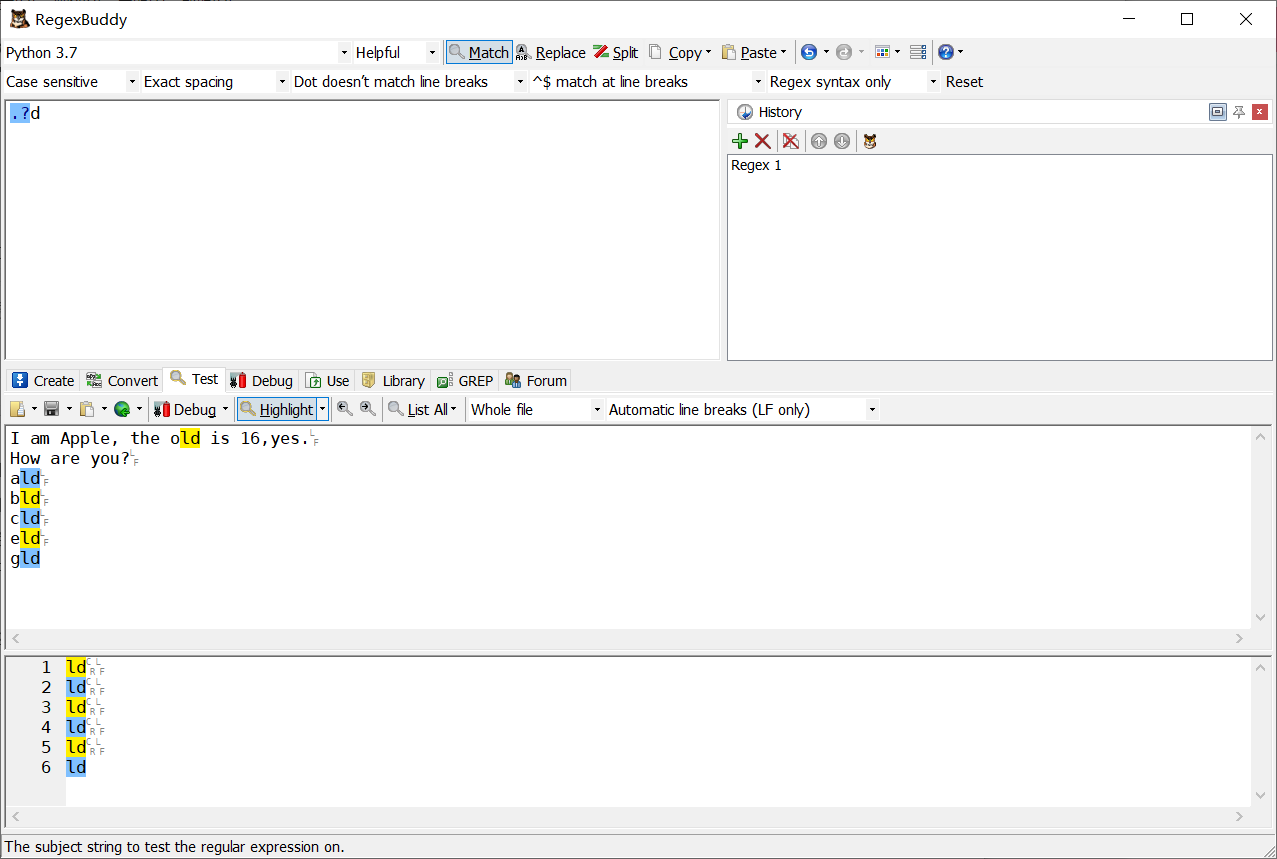The image size is (1277, 859).
Task: Open the Use tab
Action: tap(328, 380)
